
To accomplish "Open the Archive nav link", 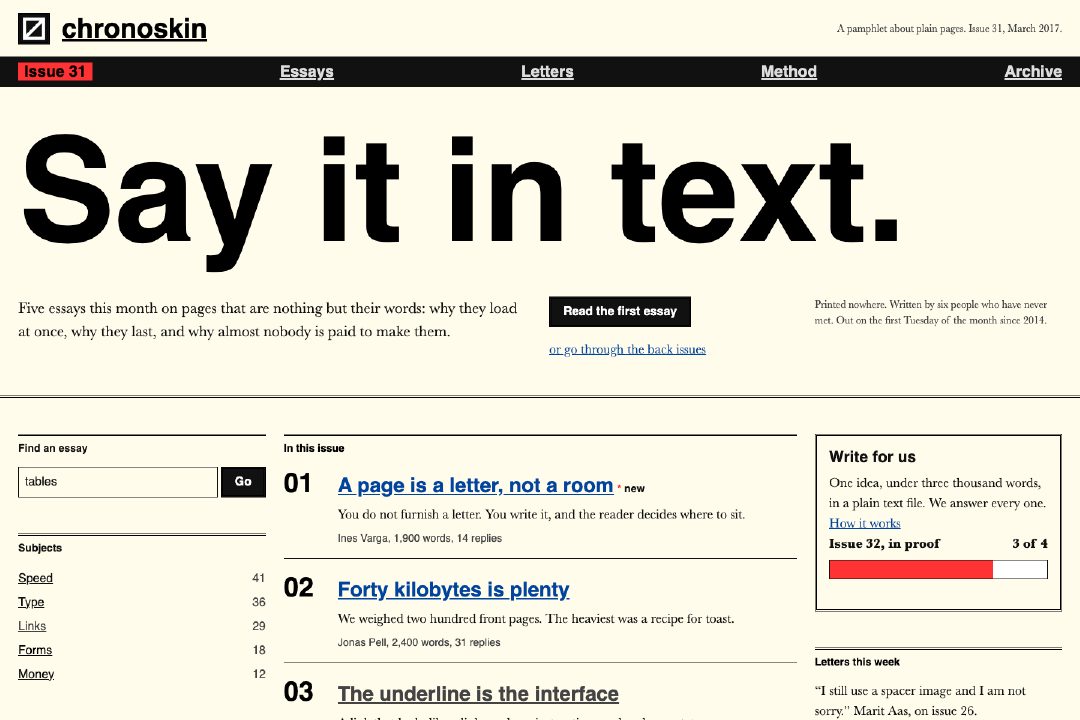I will [x=1032, y=72].
